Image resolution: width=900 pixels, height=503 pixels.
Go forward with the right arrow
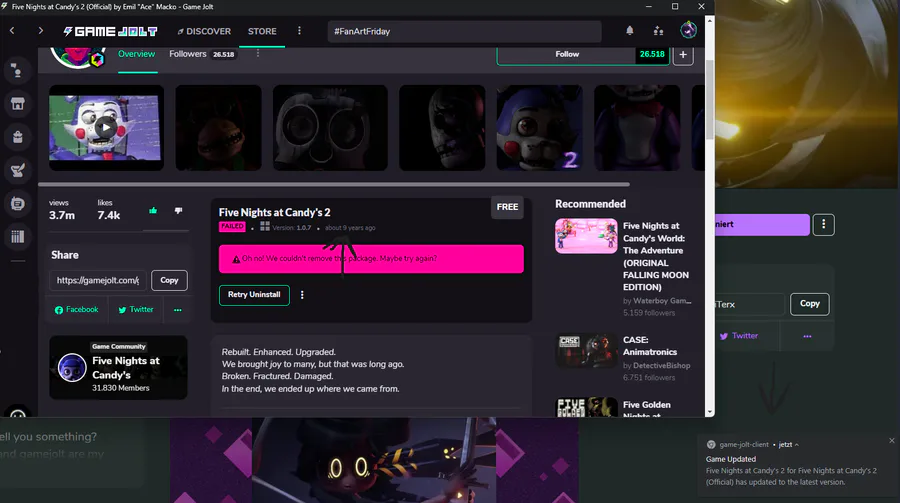[41, 31]
